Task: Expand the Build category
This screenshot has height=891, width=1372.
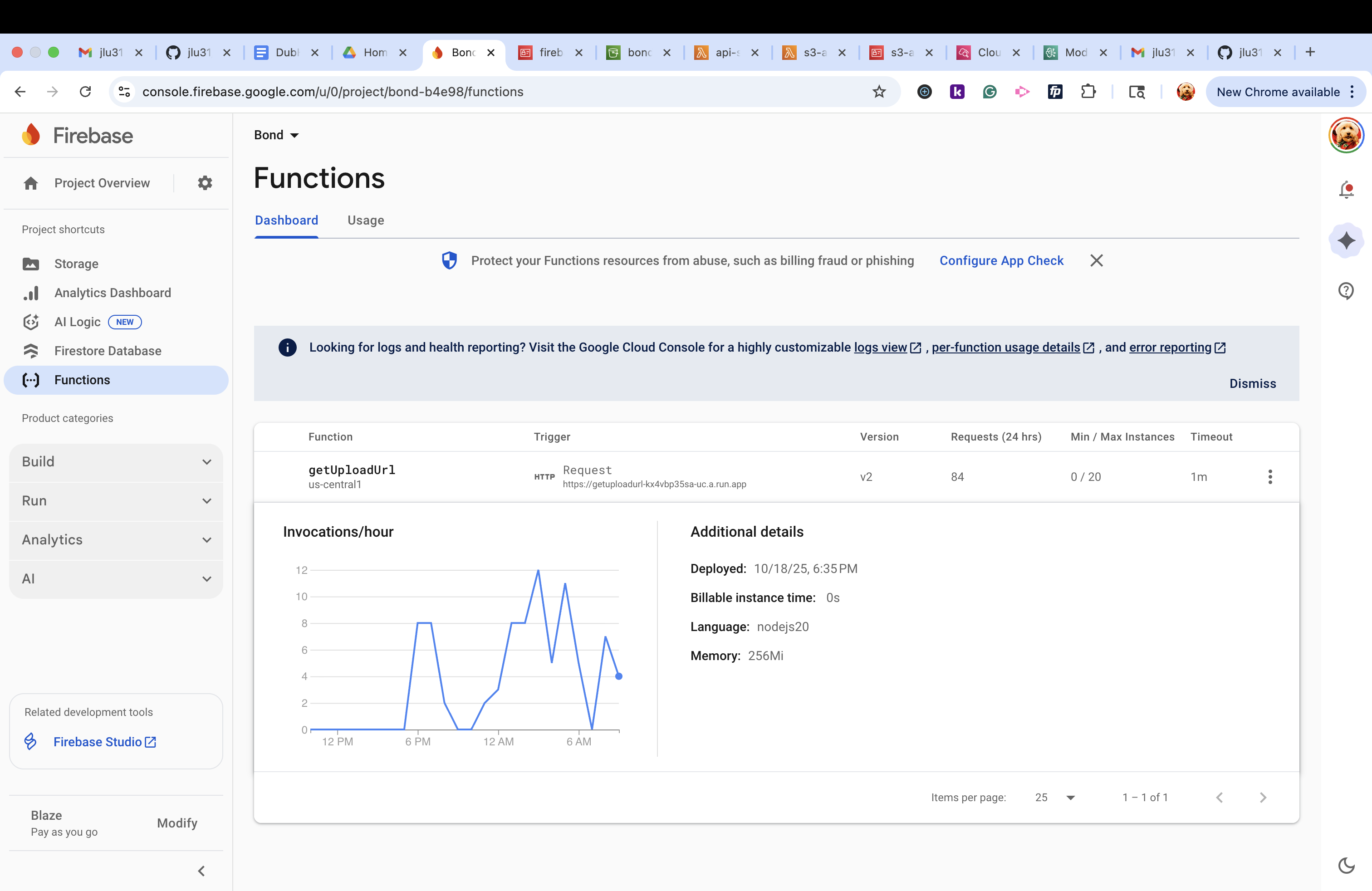Action: [x=116, y=462]
